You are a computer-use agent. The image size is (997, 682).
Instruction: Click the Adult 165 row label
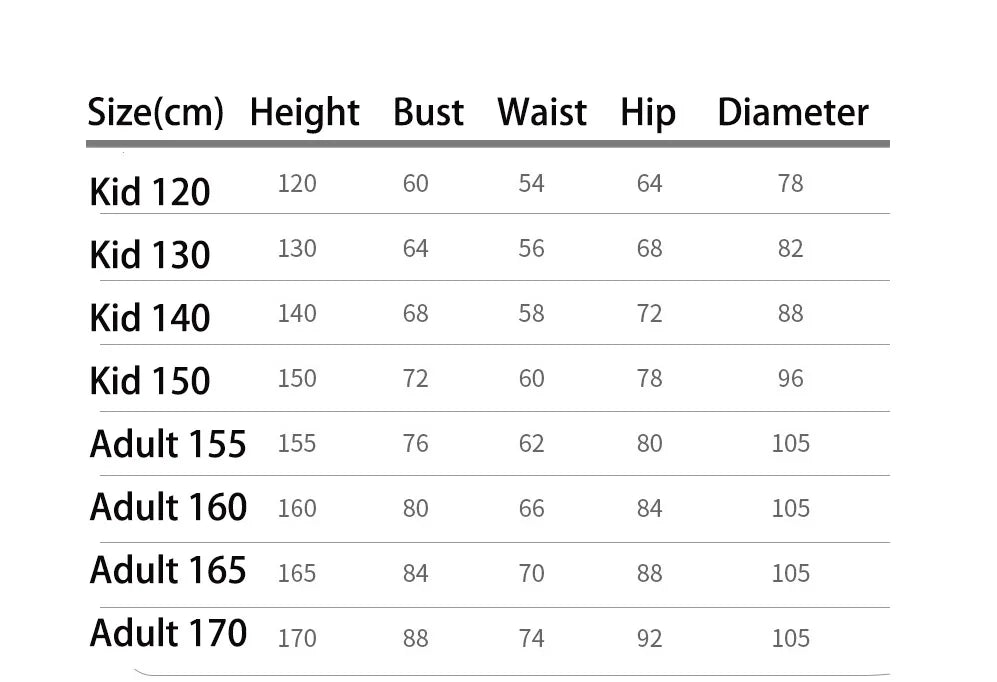coord(168,570)
